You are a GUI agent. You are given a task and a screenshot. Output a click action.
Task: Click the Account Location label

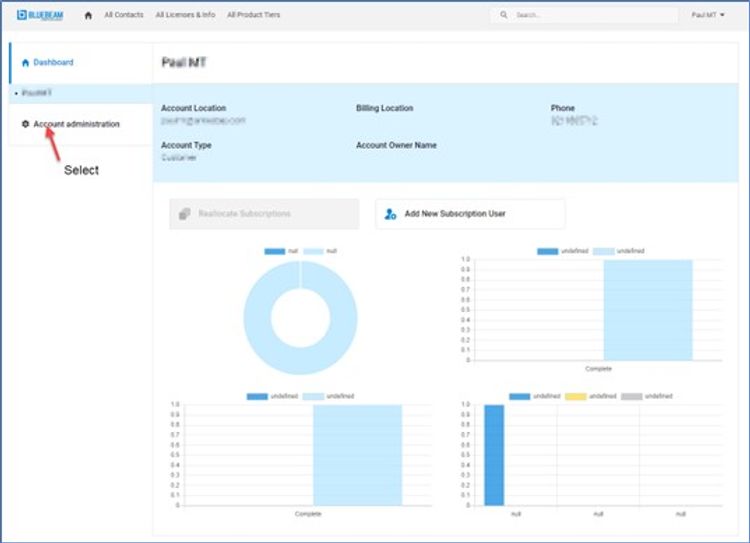click(x=193, y=108)
